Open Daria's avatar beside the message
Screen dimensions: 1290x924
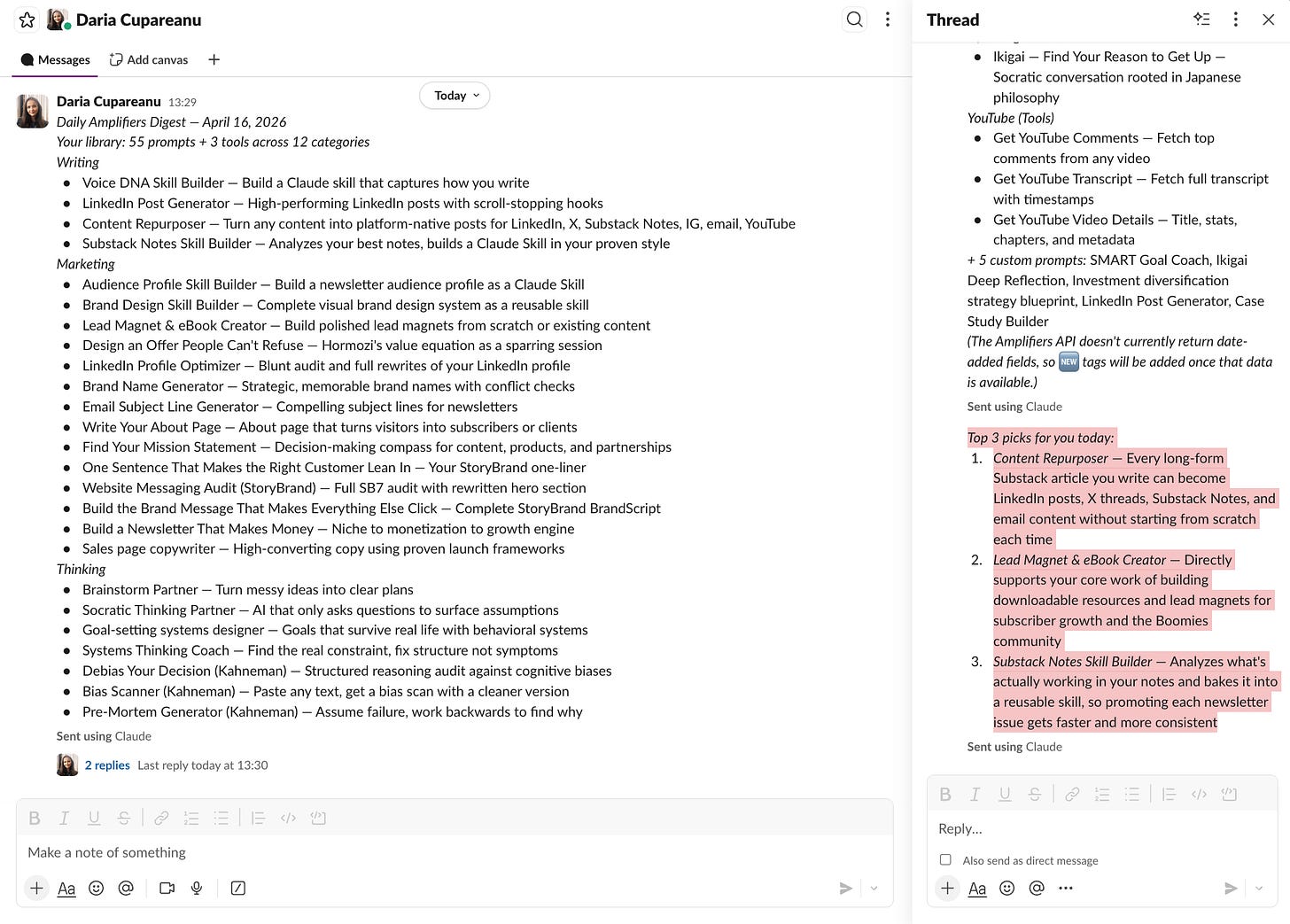pos(33,112)
